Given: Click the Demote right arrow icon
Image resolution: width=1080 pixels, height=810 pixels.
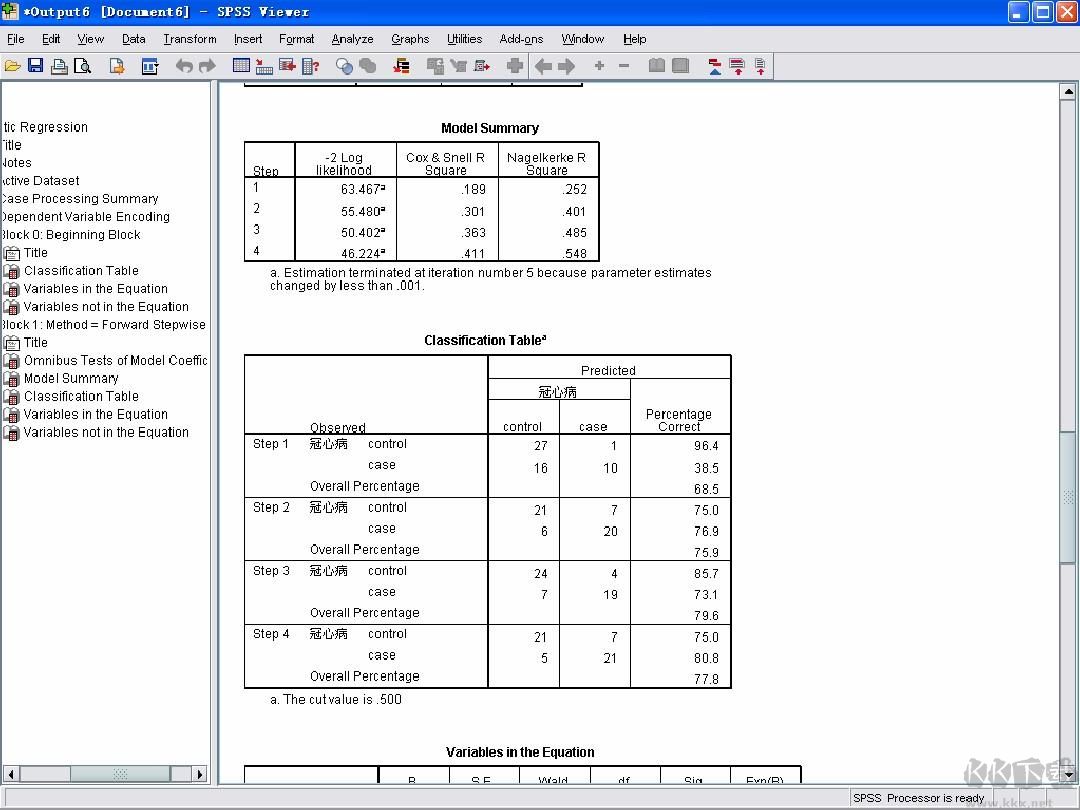Looking at the screenshot, I should pos(567,66).
